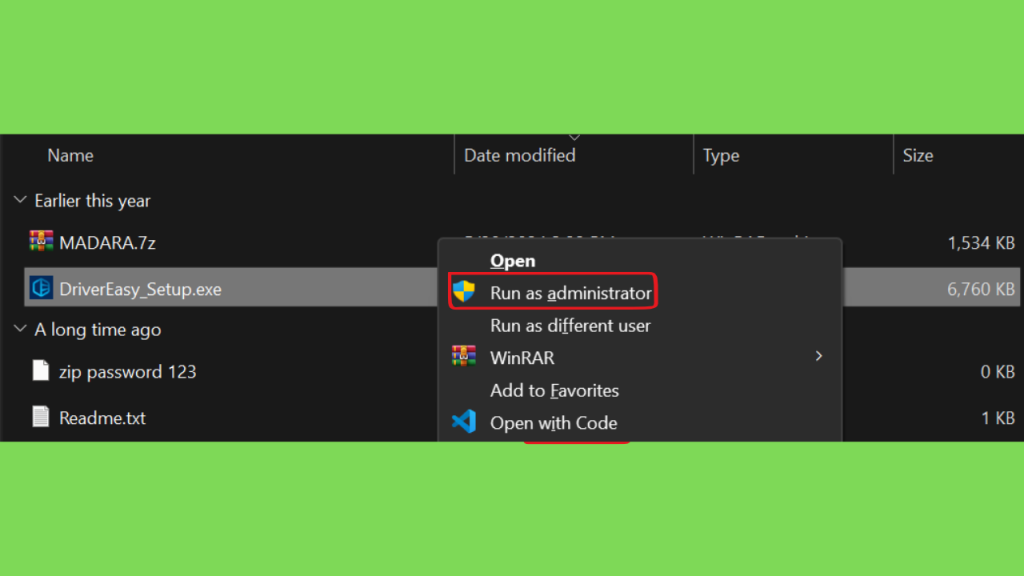Choose Add to Favorites
This screenshot has height=576, width=1024.
click(554, 391)
